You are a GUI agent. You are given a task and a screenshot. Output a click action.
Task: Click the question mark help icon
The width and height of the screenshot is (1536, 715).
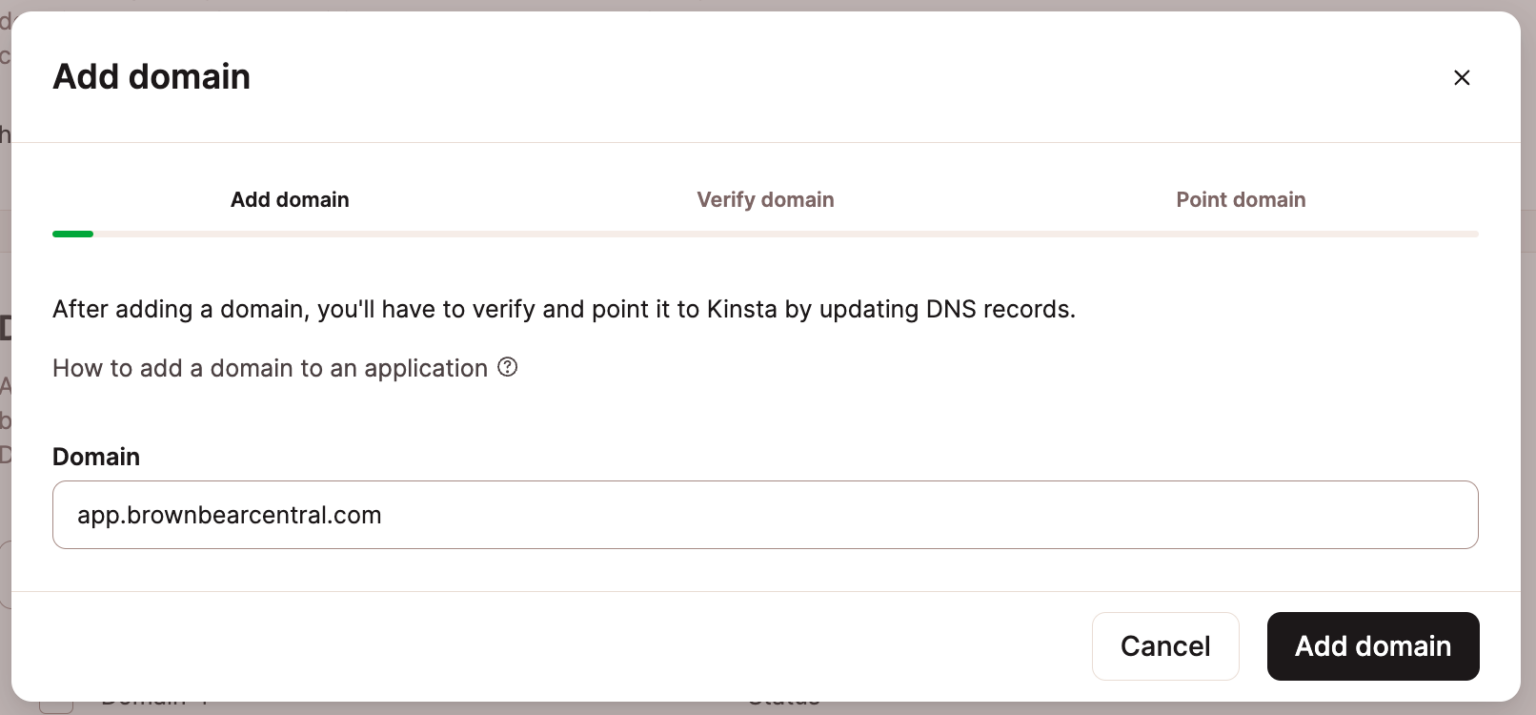[508, 368]
